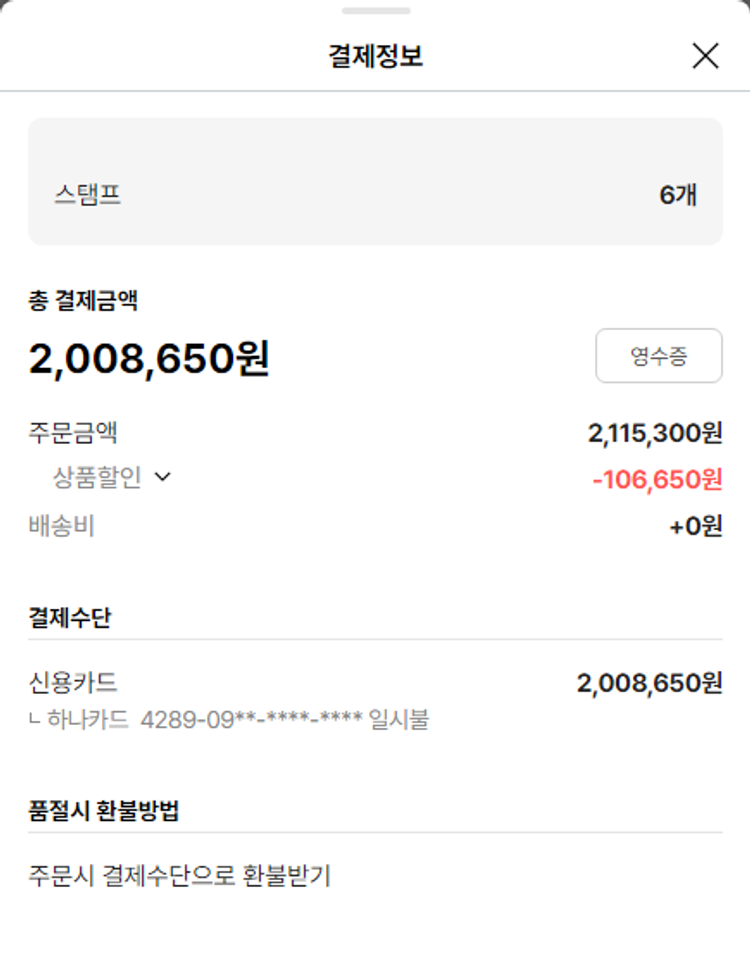
Task: Grab the sheet handle bar at top
Action: (375, 11)
